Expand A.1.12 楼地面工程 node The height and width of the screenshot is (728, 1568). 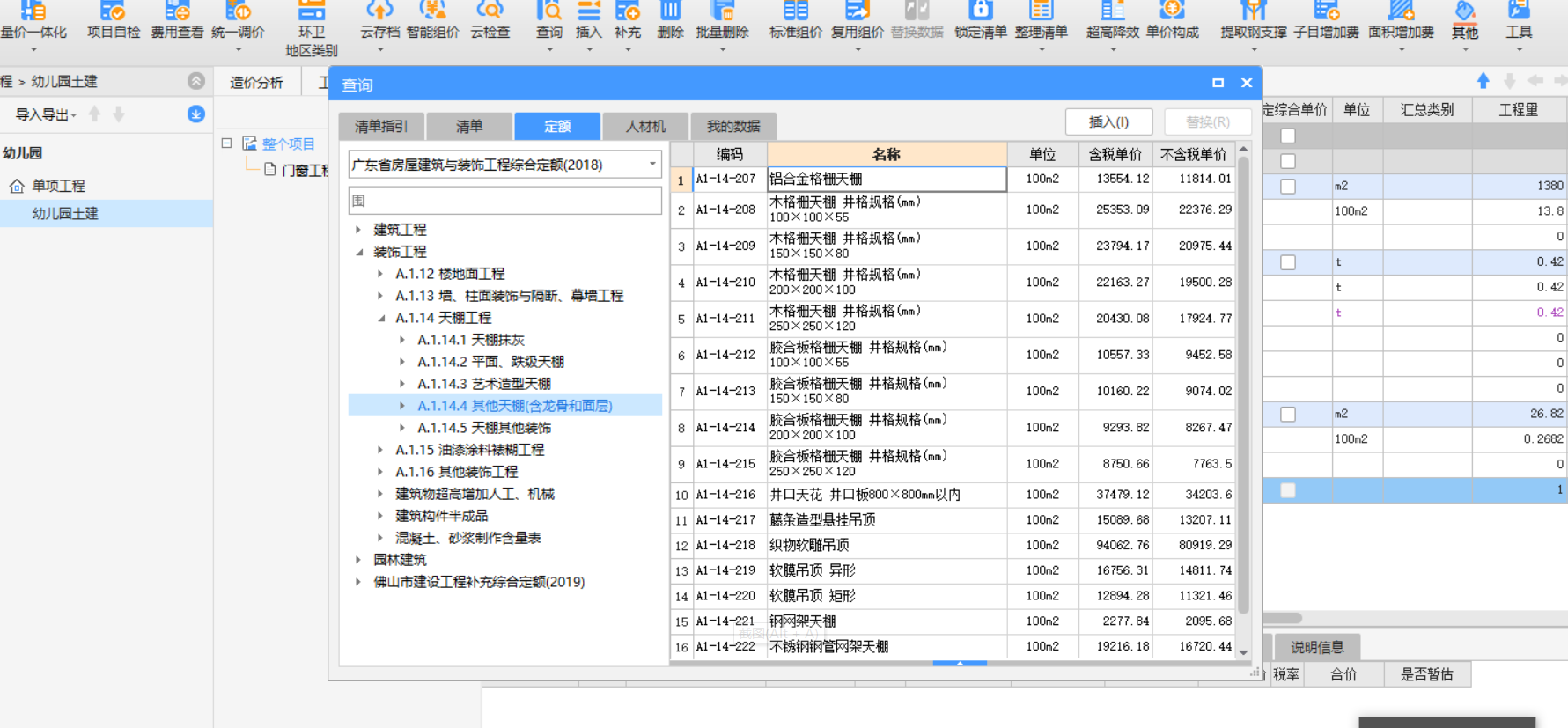coord(380,274)
